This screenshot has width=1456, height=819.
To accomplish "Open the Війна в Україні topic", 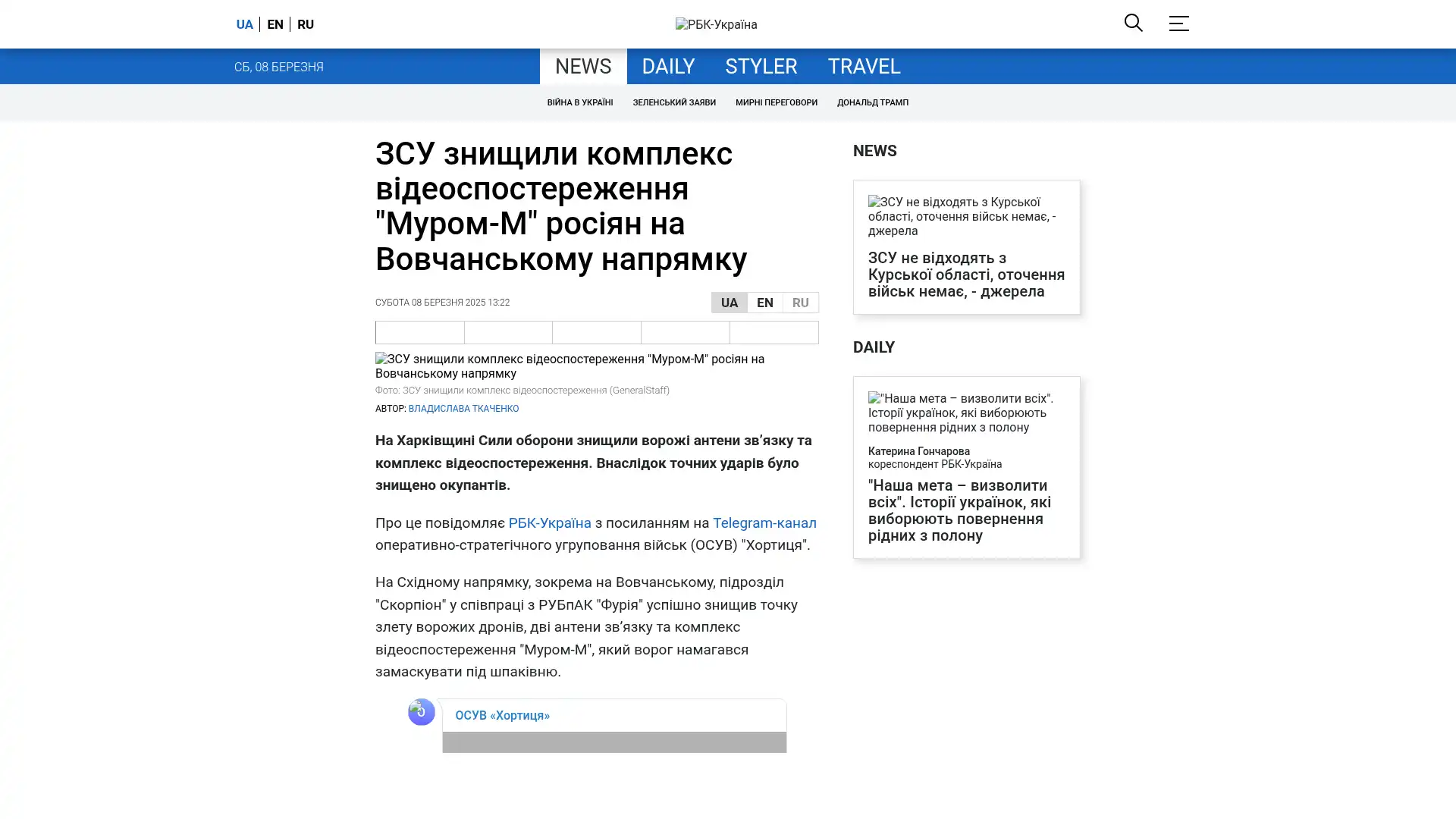I will point(579,102).
